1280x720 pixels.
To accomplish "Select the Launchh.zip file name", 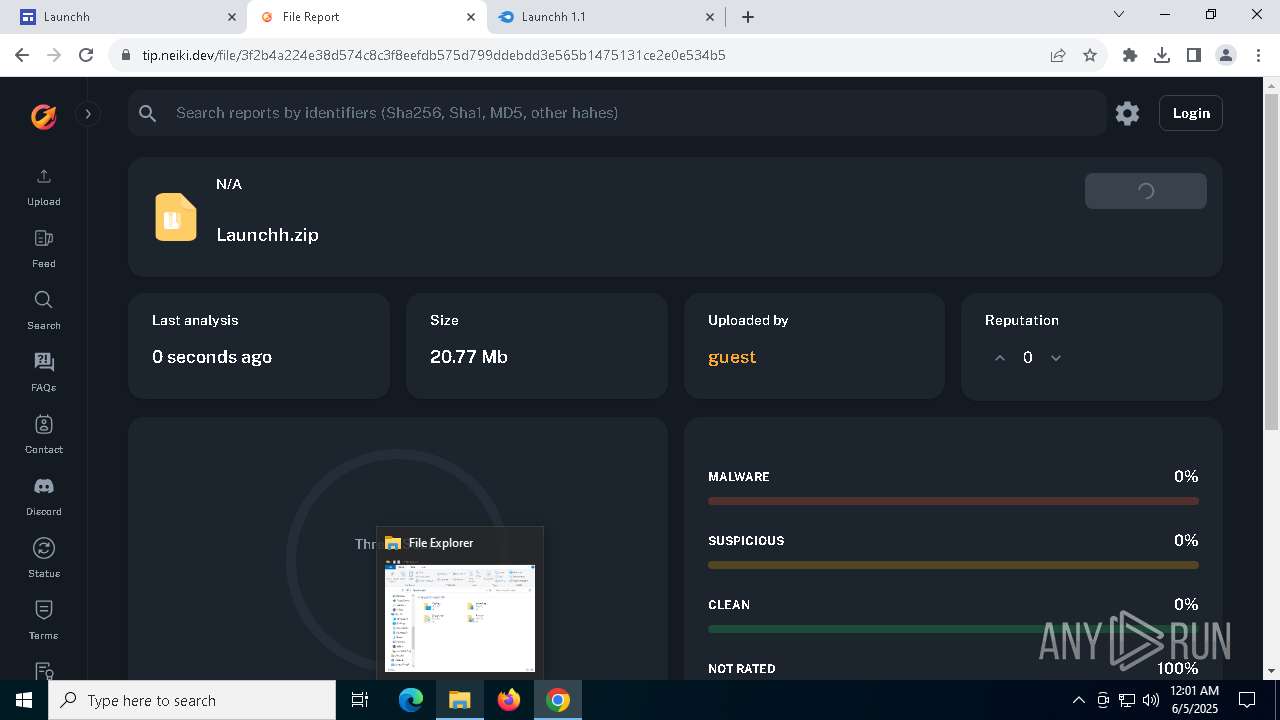I will pos(267,235).
